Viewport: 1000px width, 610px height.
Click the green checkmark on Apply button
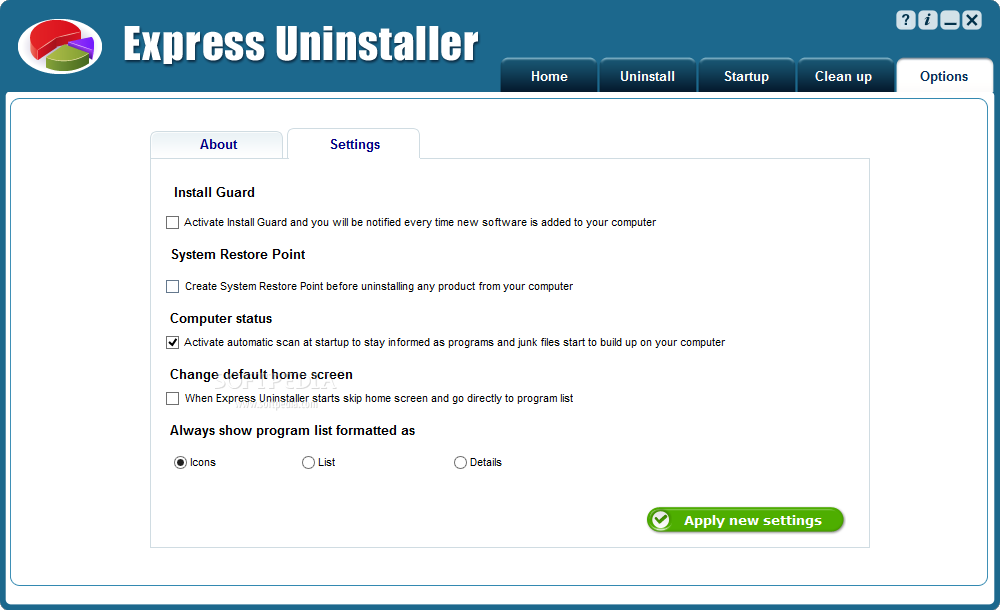click(x=661, y=520)
